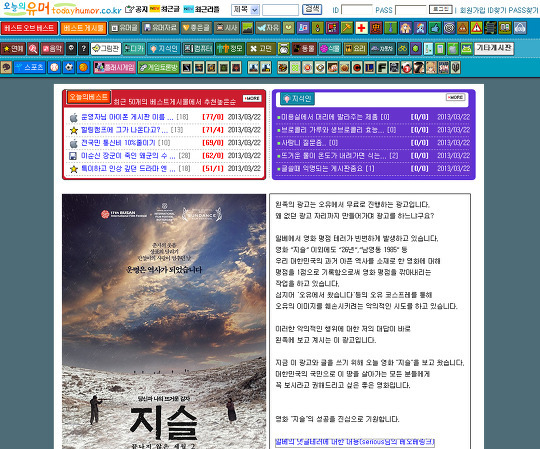Open the 최근글 recent posts link

click(165, 9)
